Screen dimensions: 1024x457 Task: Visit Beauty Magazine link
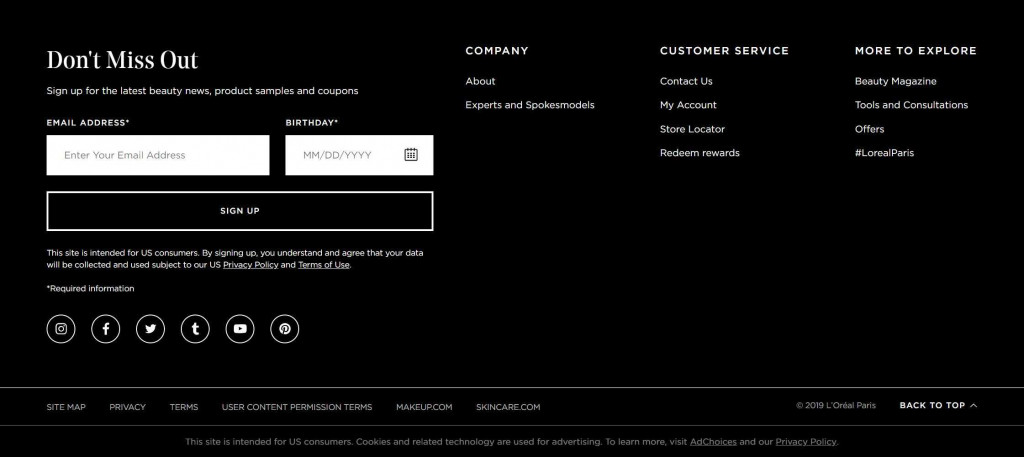point(895,81)
